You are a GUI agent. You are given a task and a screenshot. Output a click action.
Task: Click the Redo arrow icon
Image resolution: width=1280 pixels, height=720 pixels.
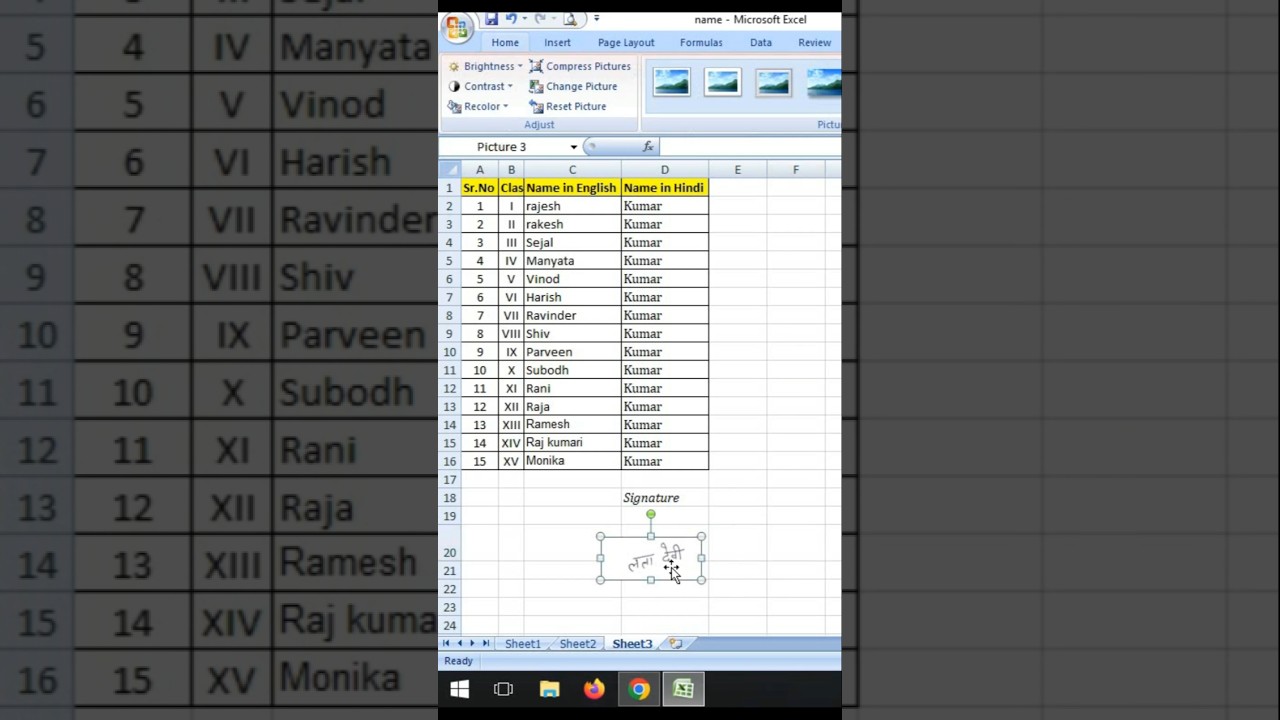tap(540, 19)
